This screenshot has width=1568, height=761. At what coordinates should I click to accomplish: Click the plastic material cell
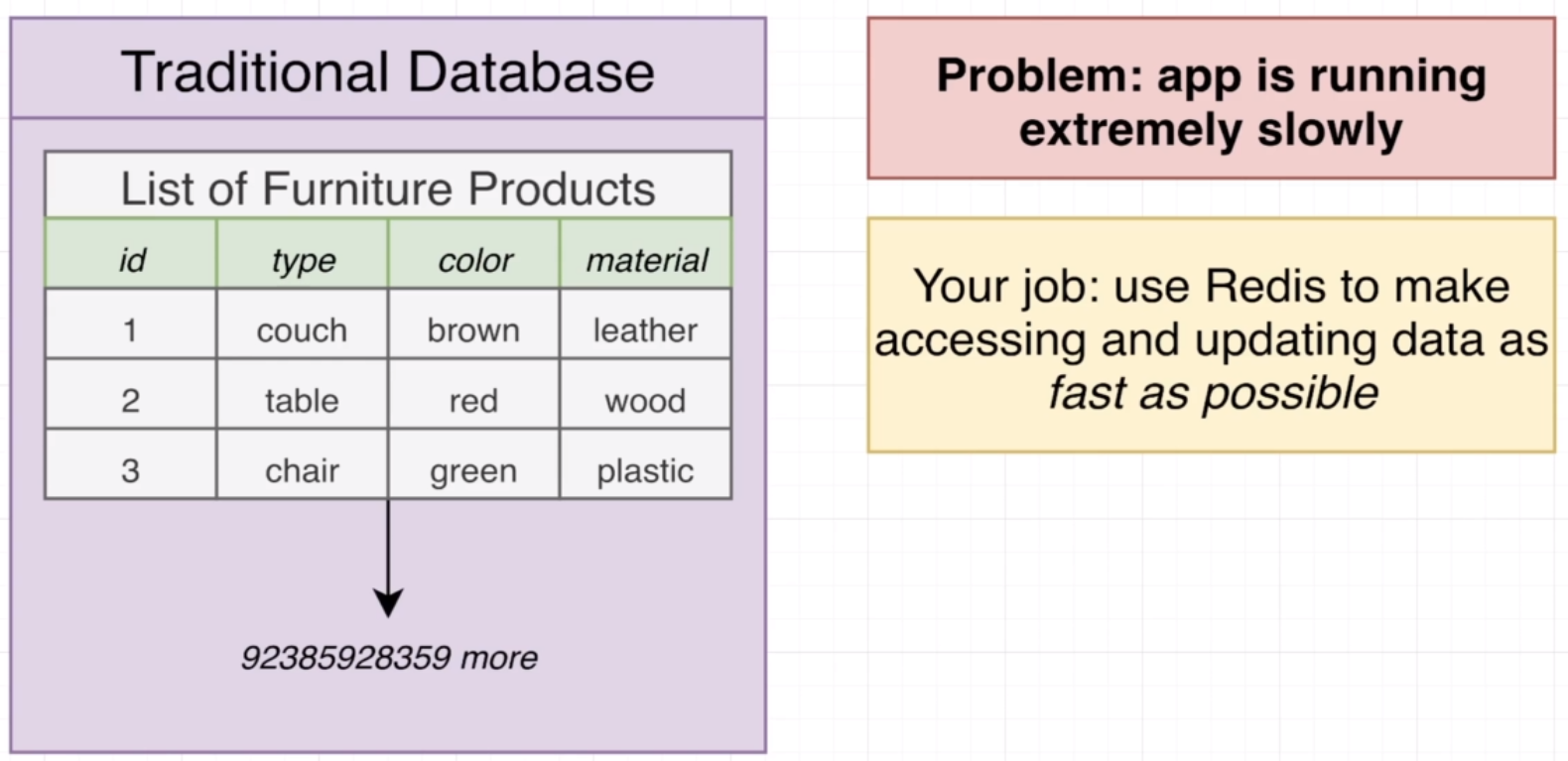(x=645, y=470)
